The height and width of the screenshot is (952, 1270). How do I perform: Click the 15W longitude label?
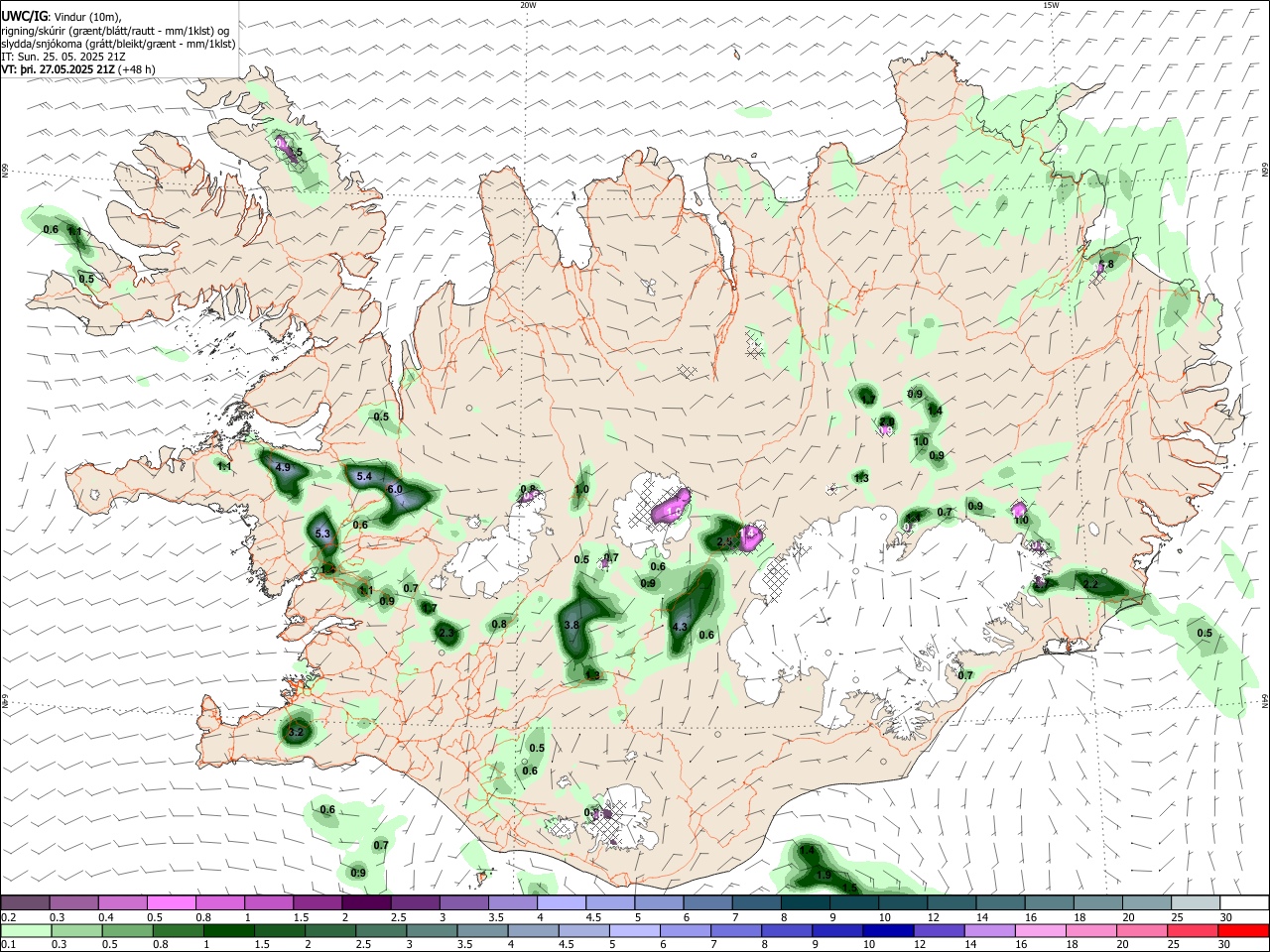tap(1051, 5)
